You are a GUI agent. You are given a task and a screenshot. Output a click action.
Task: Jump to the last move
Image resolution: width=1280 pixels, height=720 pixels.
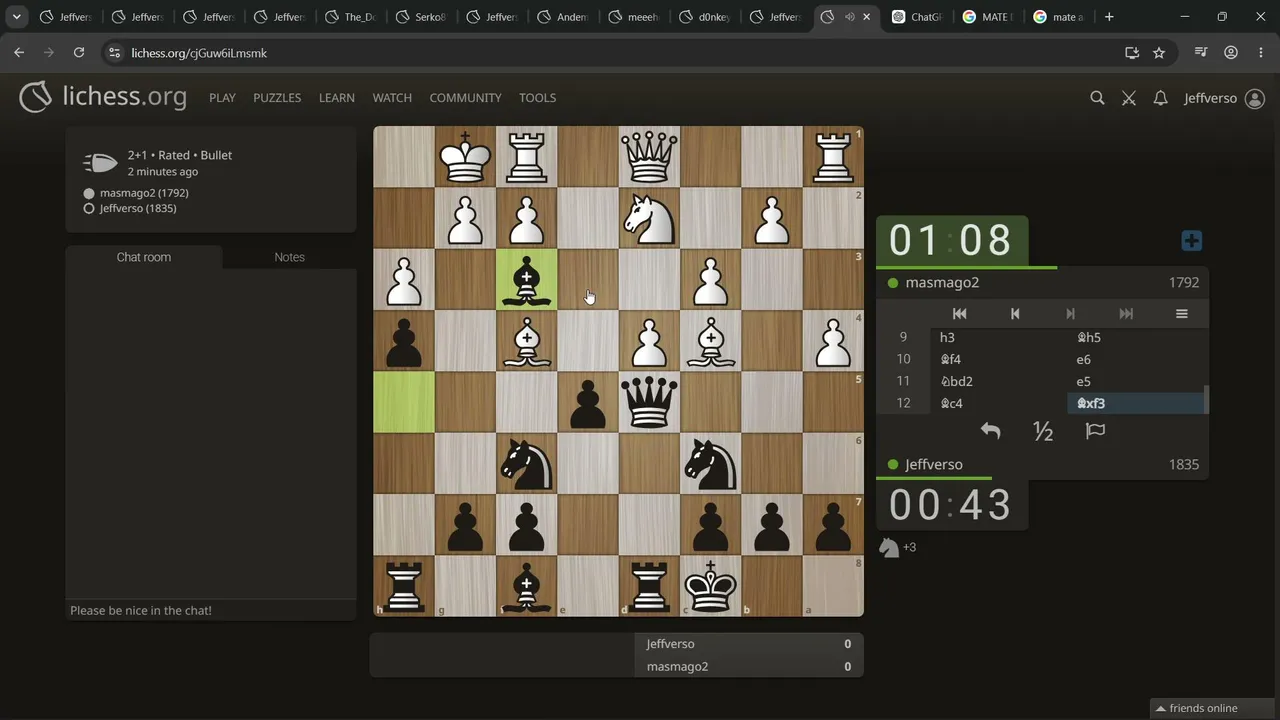[1126, 314]
